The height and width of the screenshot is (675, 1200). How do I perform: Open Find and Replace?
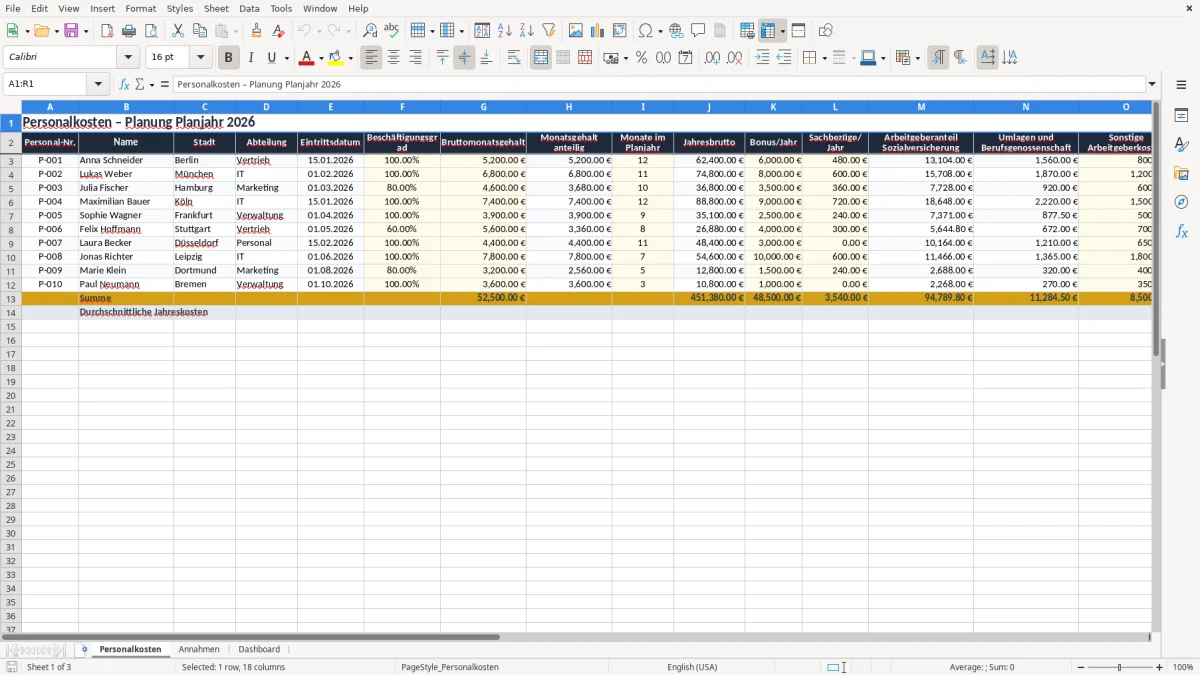[370, 31]
